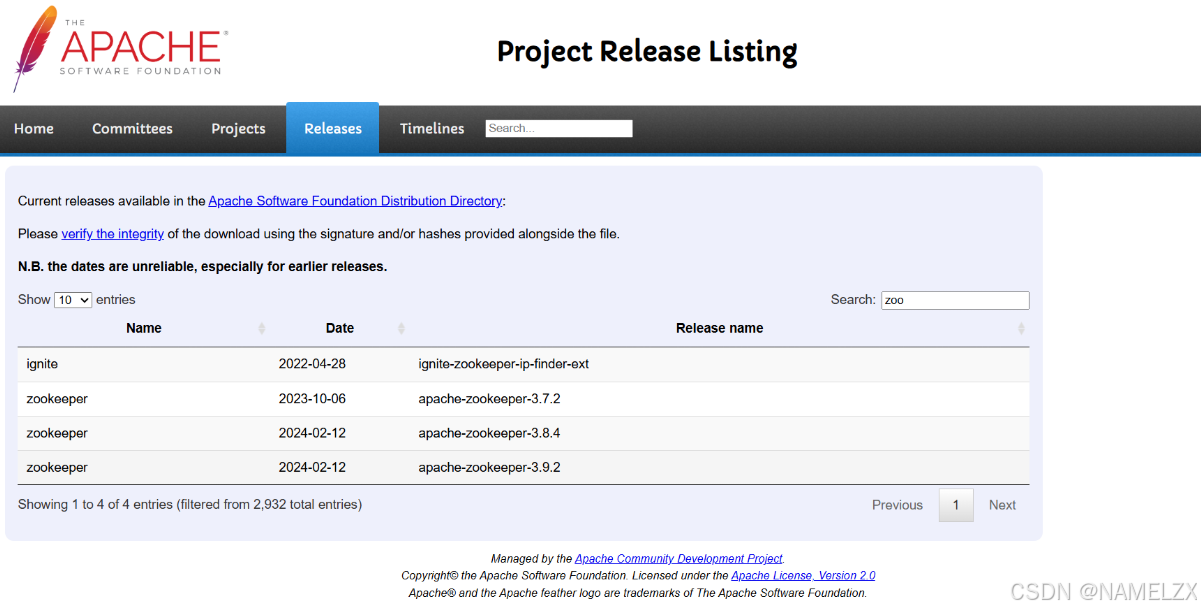The image size is (1201, 611).
Task: Go to the Home menu item
Action: tap(34, 129)
